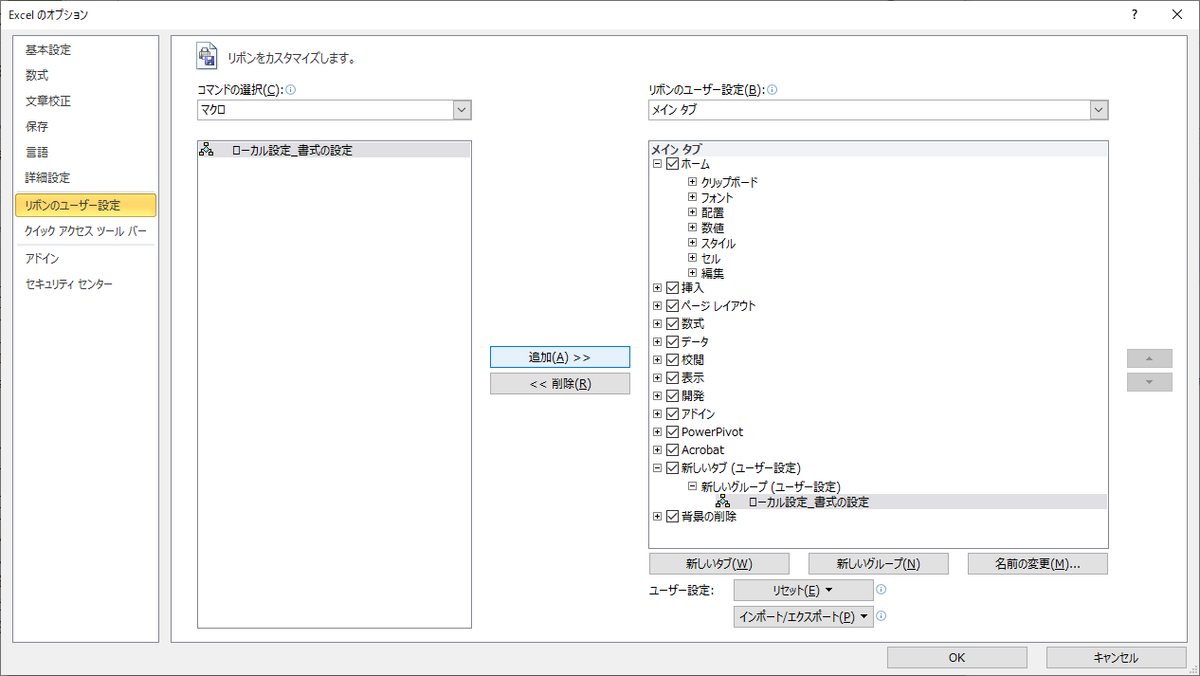Toggle the ページ レイアウト checkbox
1200x676 pixels.
[672, 306]
